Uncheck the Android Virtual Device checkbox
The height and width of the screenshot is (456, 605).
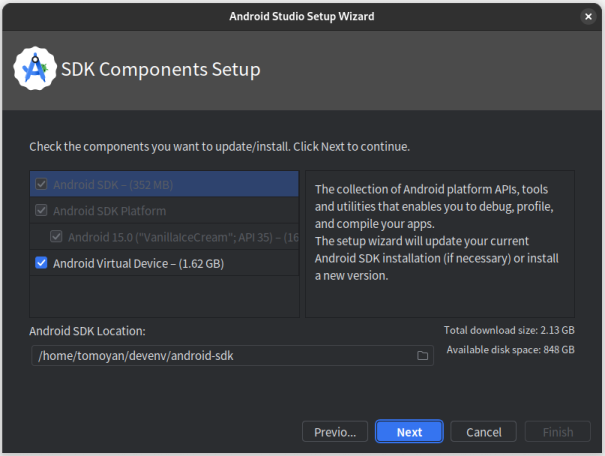tap(41, 263)
